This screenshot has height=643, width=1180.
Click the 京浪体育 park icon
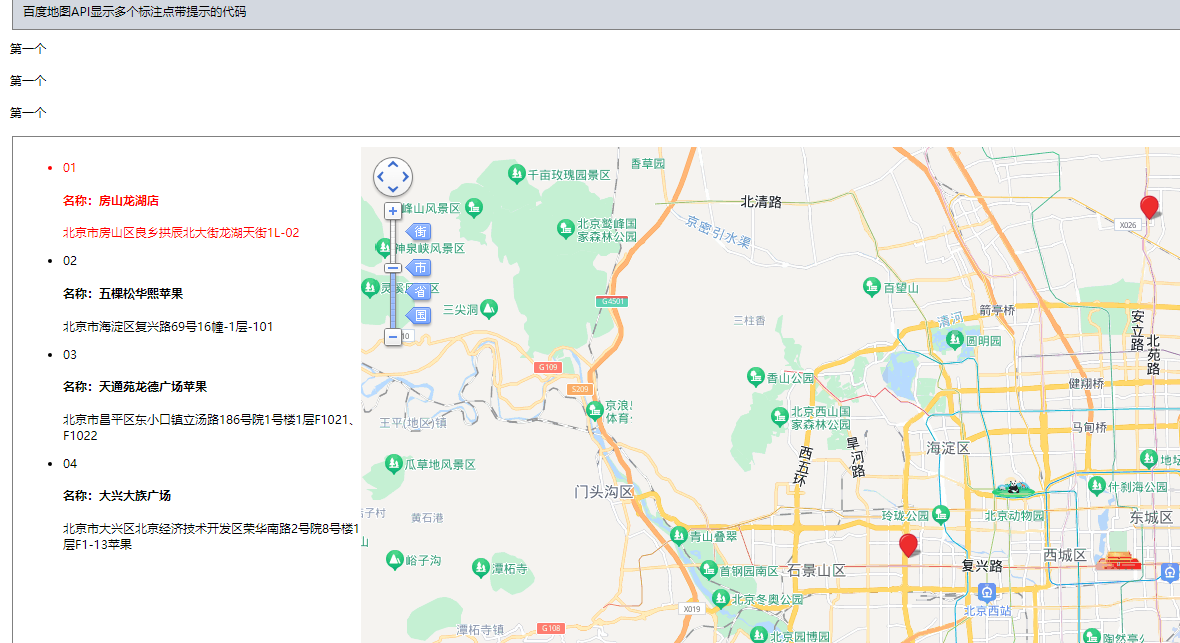point(595,410)
